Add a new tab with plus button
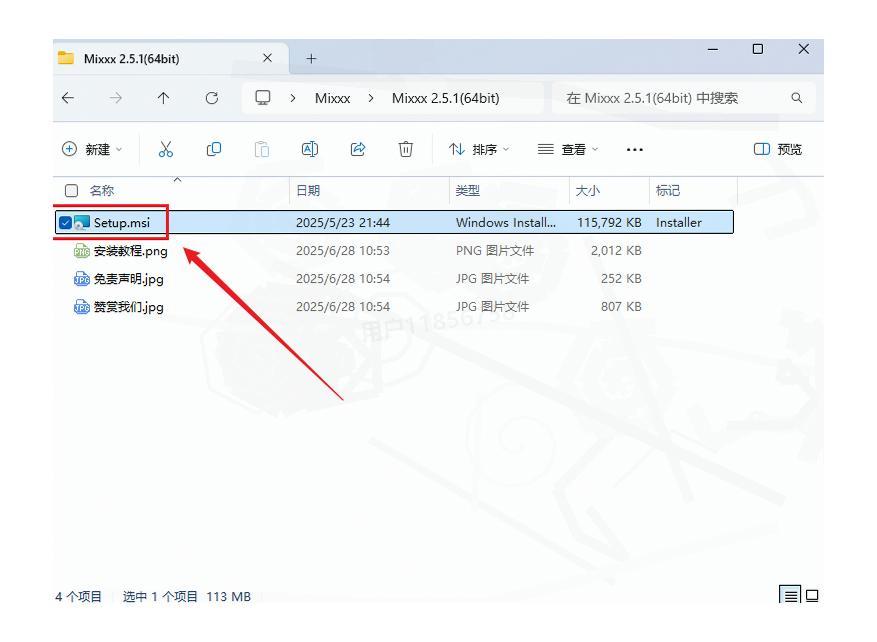The image size is (877, 642). tap(311, 59)
